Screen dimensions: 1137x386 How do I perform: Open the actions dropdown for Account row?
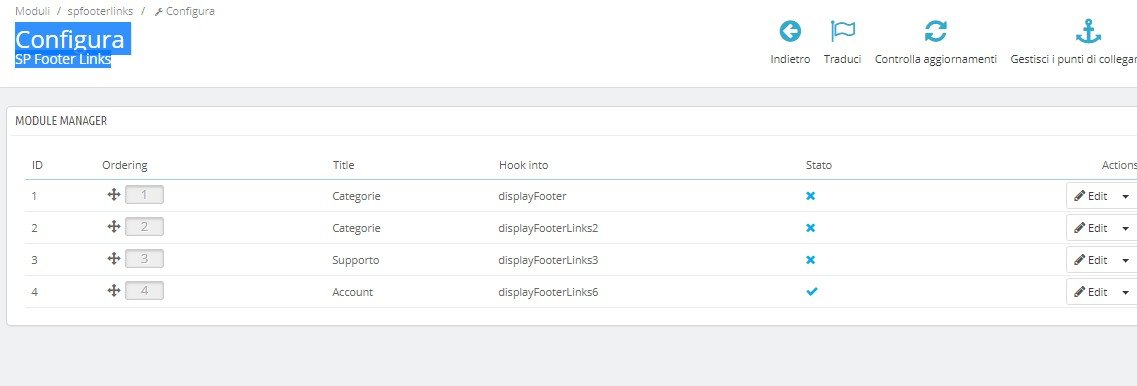point(1125,292)
